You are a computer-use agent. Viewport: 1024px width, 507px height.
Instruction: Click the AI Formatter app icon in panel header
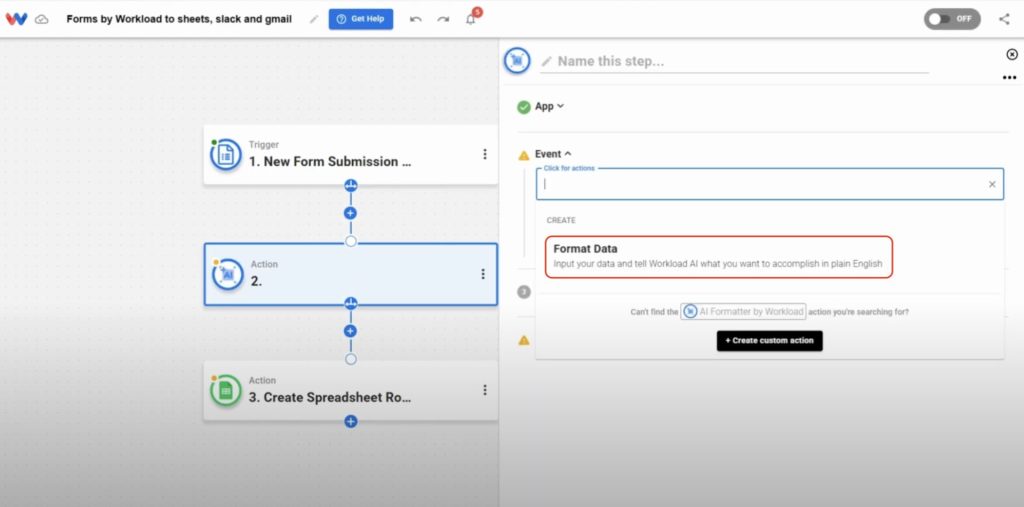(517, 61)
